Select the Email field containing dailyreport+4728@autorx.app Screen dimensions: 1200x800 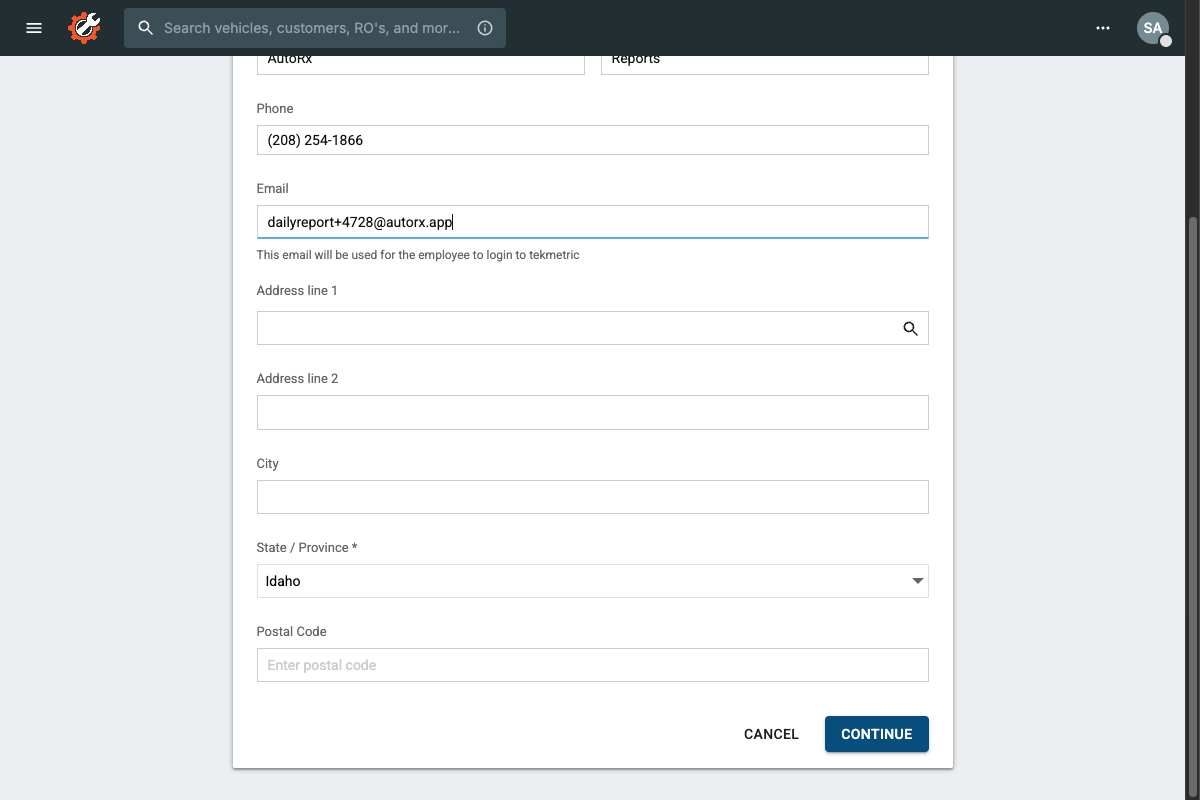coord(592,221)
